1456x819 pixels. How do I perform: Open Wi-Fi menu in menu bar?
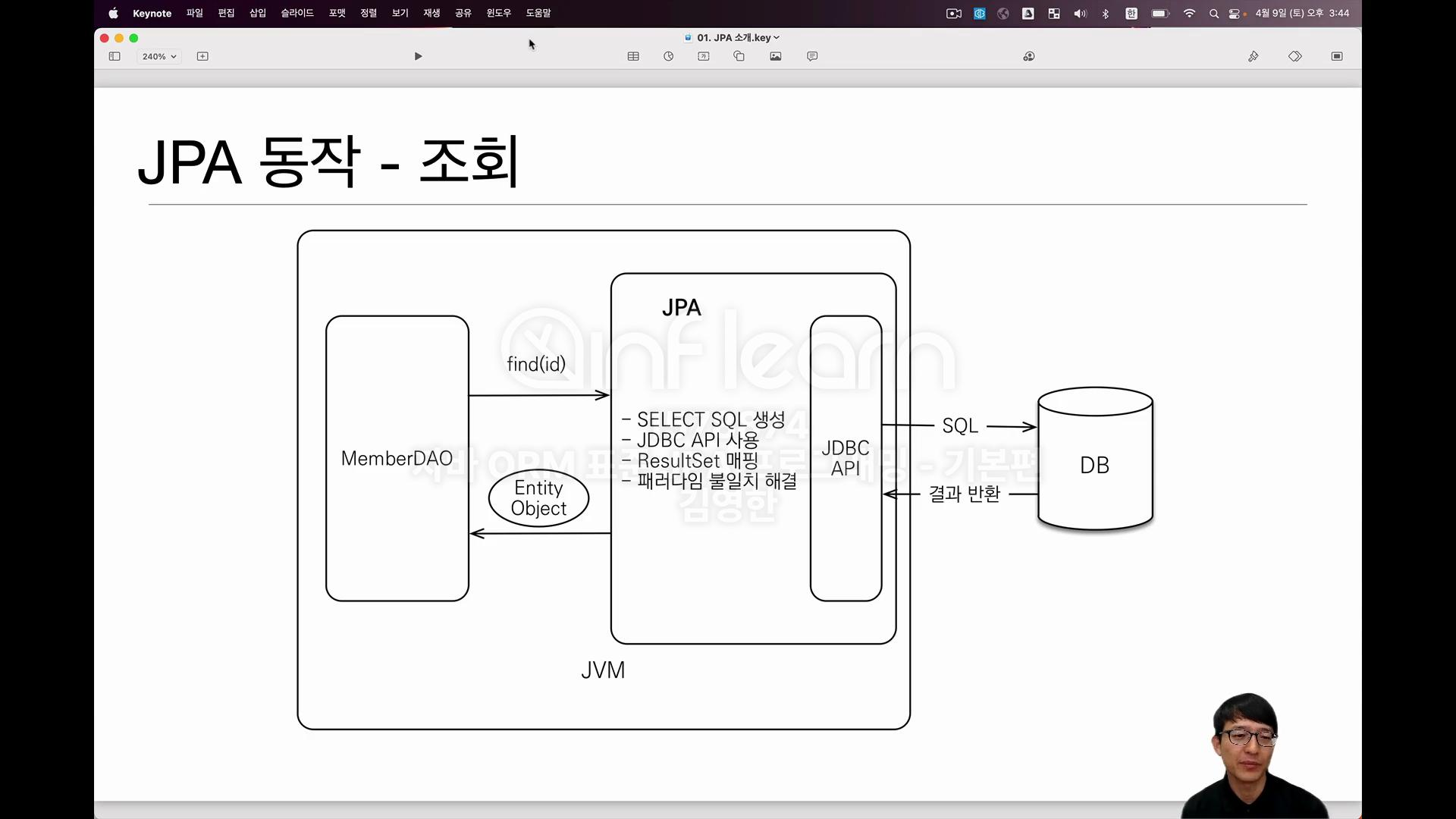[1189, 13]
